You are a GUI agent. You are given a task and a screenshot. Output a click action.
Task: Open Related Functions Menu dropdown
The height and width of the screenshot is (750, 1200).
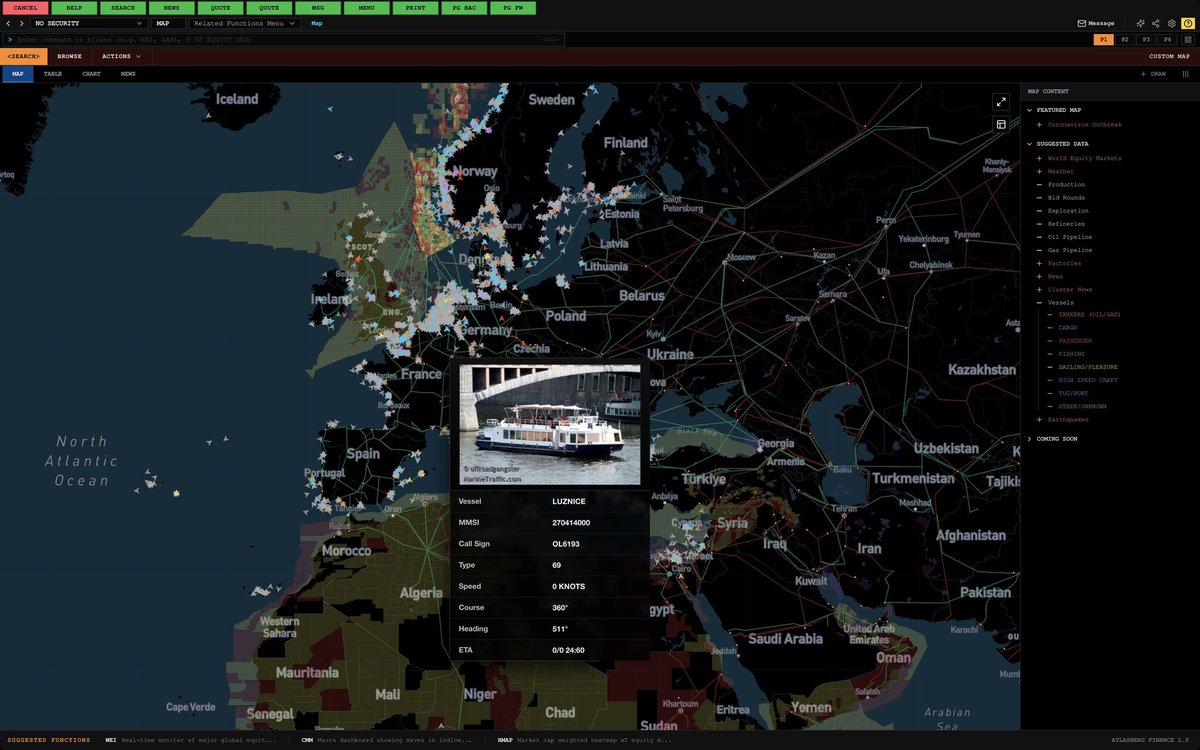(244, 23)
